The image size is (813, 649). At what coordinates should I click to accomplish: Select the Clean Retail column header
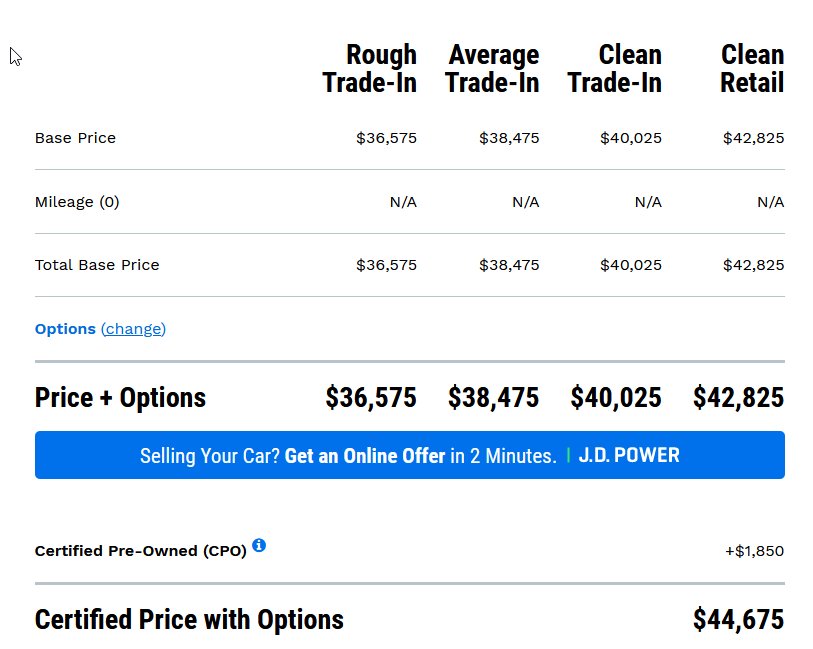pos(752,68)
